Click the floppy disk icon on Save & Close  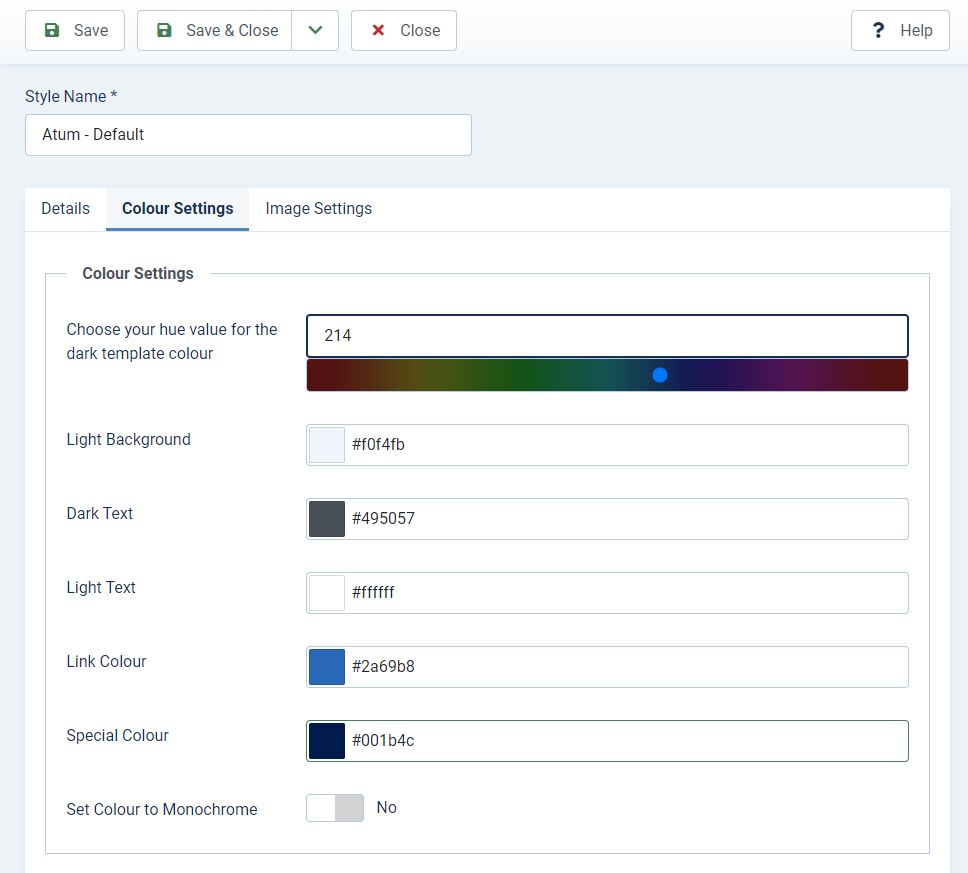tap(164, 30)
